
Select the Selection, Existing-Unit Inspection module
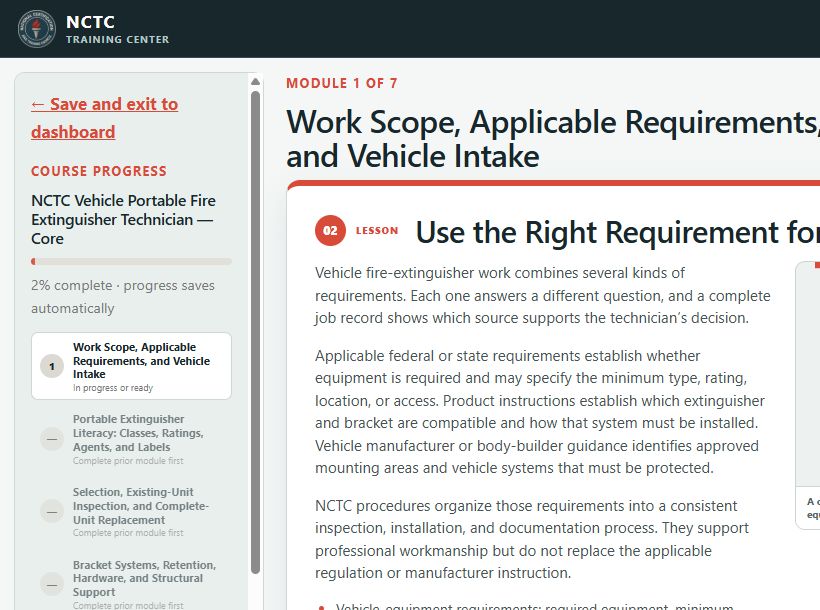click(x=131, y=511)
